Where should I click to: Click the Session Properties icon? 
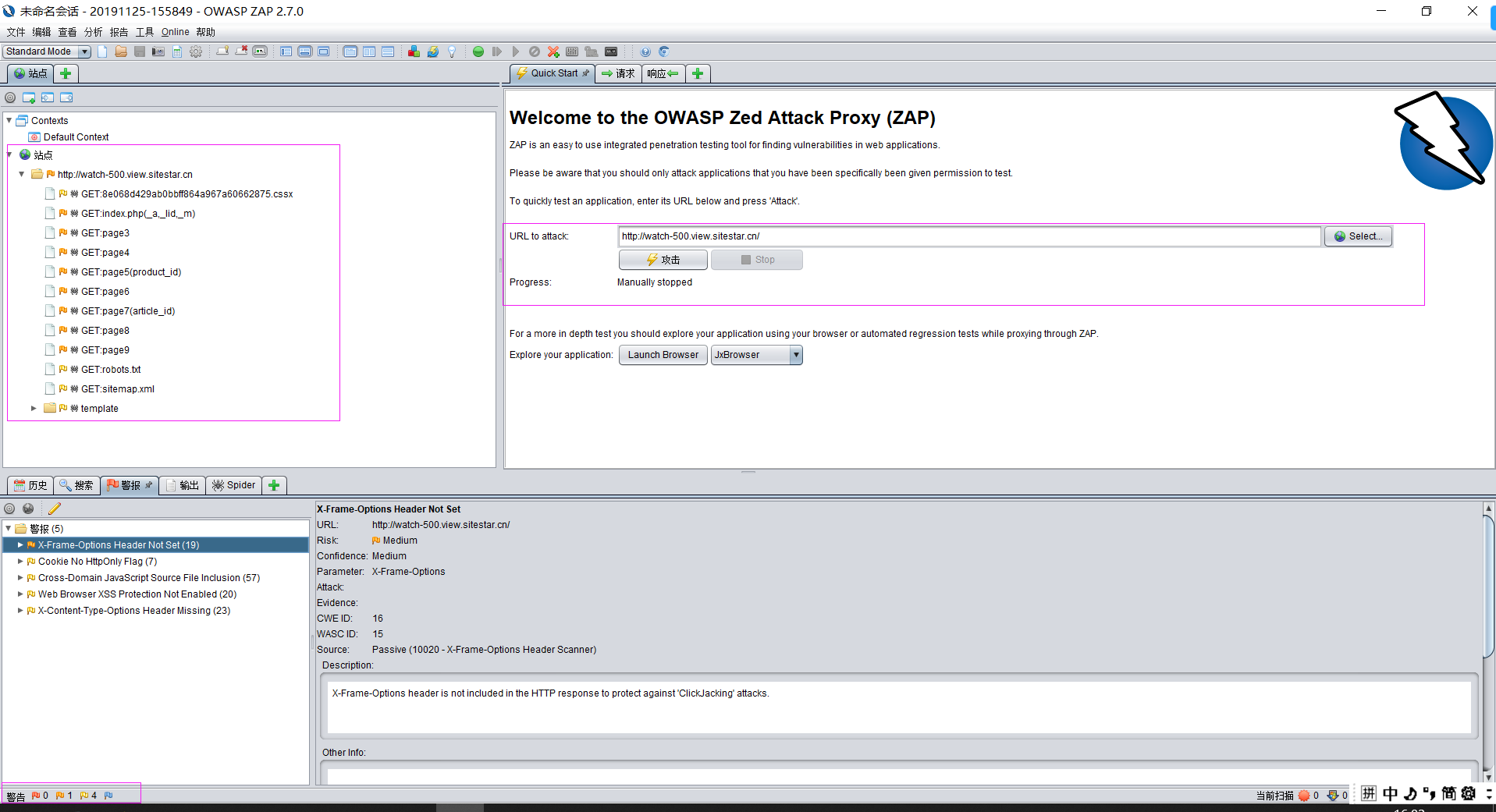(177, 51)
